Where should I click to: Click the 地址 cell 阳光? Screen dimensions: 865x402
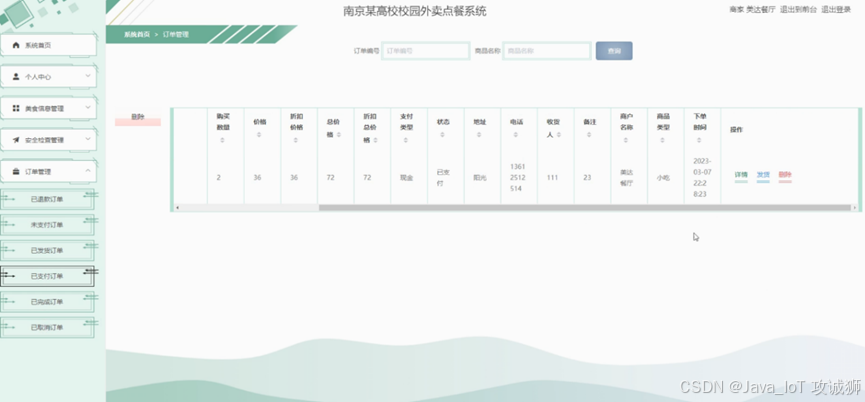click(480, 178)
